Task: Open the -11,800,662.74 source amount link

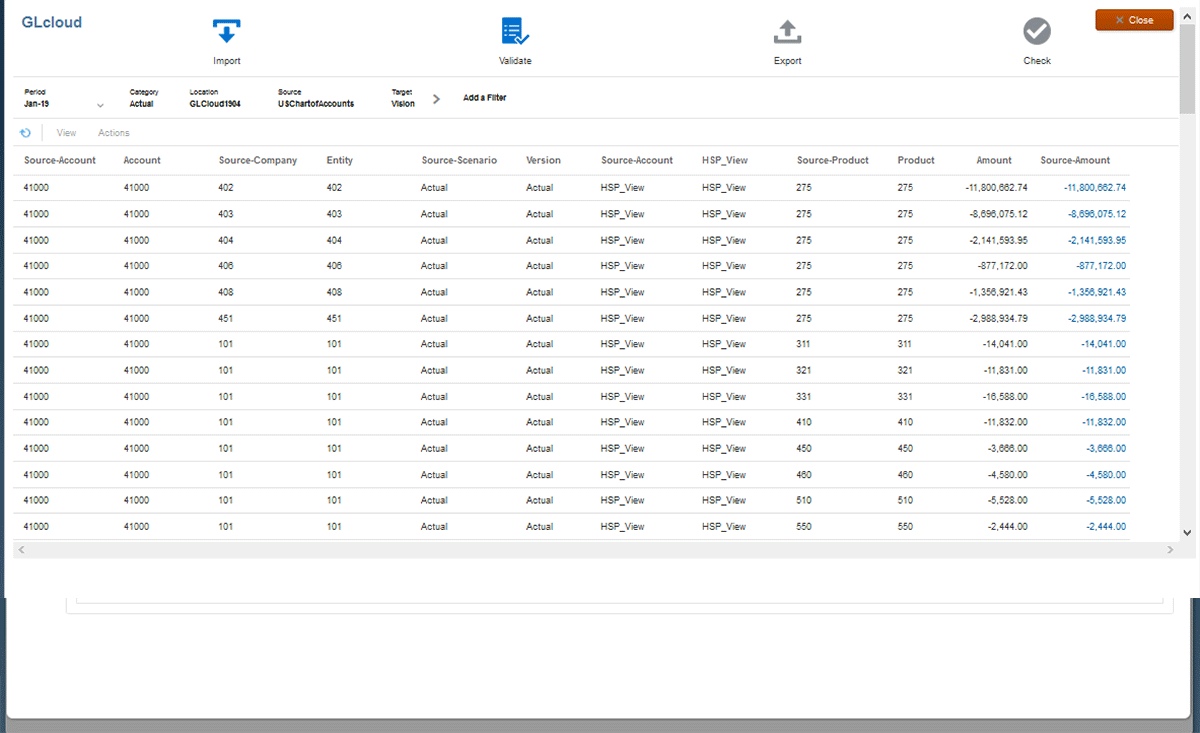Action: (x=1095, y=187)
